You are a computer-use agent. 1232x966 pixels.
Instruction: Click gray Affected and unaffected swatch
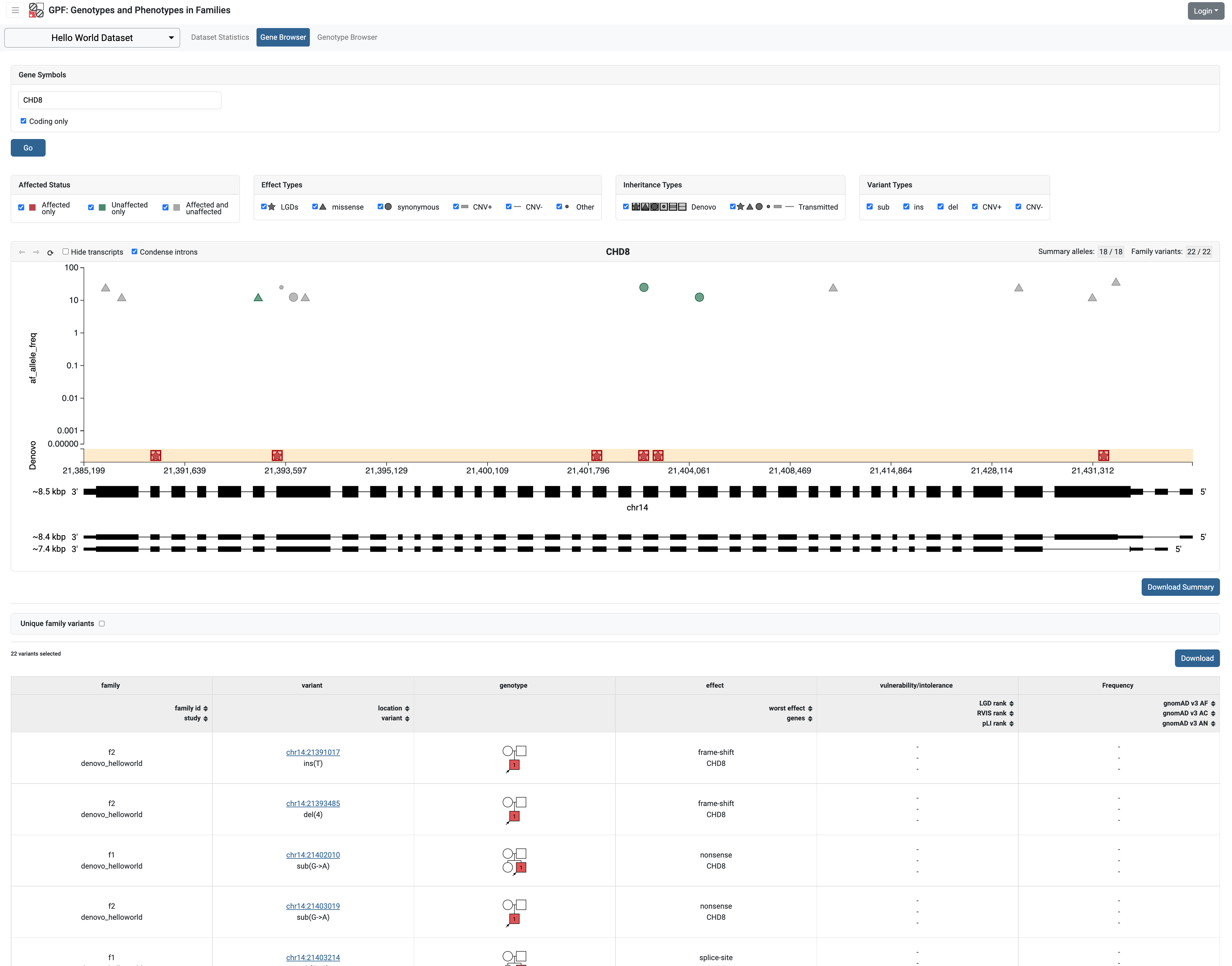(x=176, y=207)
